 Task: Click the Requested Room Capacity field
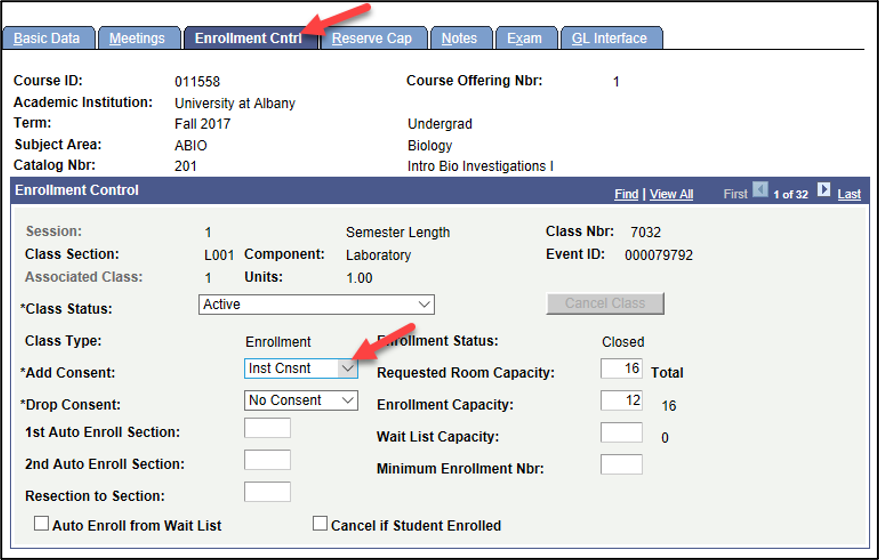(x=621, y=369)
